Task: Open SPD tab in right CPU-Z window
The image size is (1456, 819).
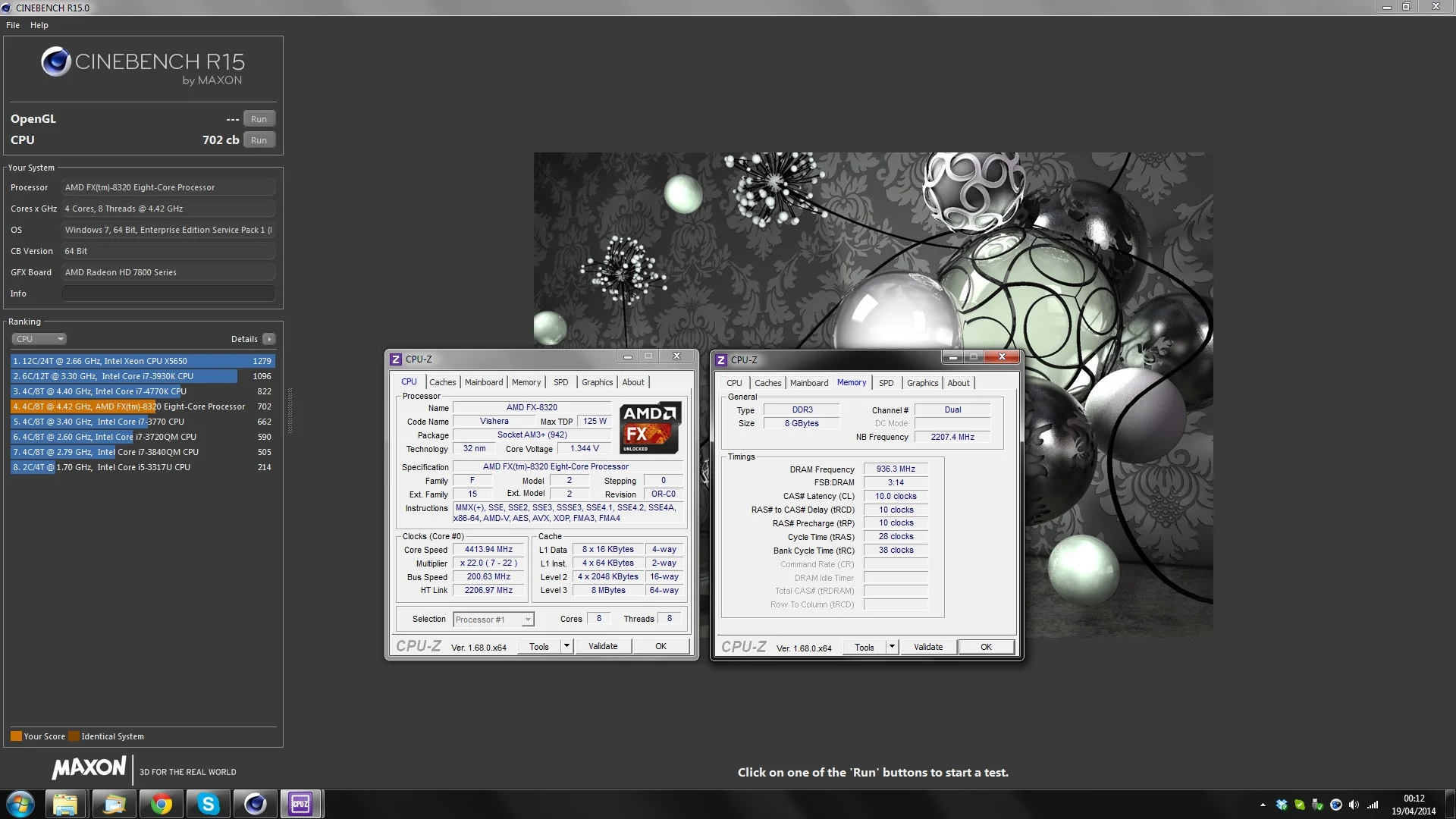Action: (886, 383)
